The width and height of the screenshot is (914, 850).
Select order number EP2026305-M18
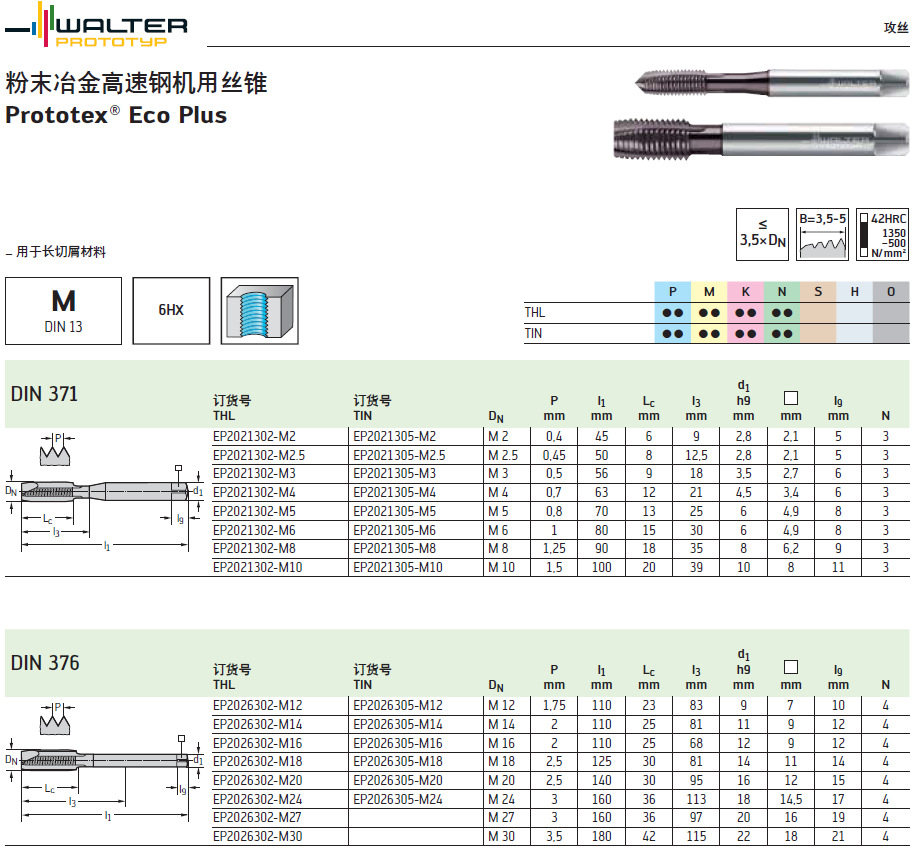pos(398,761)
